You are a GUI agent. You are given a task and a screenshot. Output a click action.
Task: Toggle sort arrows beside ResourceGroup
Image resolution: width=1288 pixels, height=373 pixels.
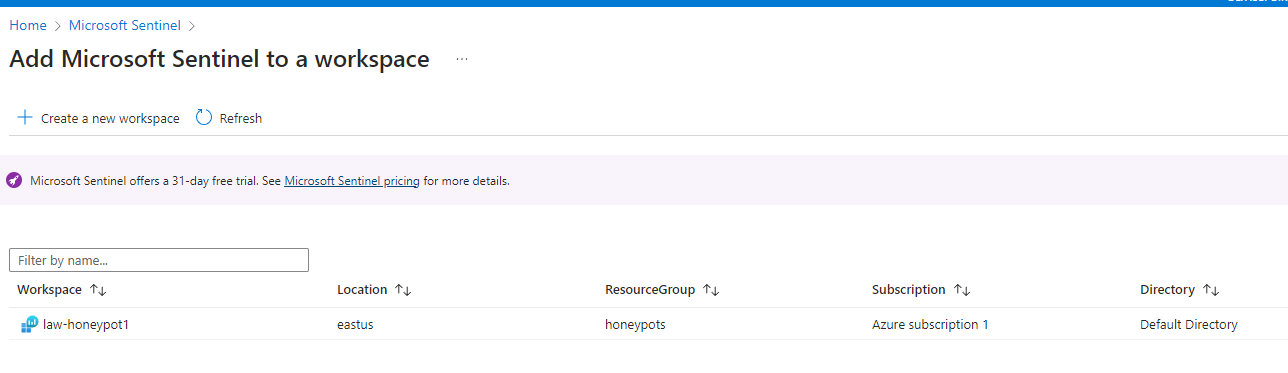[711, 290]
